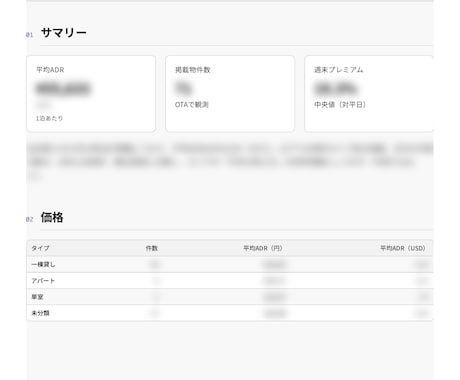This screenshot has width=460, height=380.
Task: Select the アパート table row
Action: [x=230, y=281]
